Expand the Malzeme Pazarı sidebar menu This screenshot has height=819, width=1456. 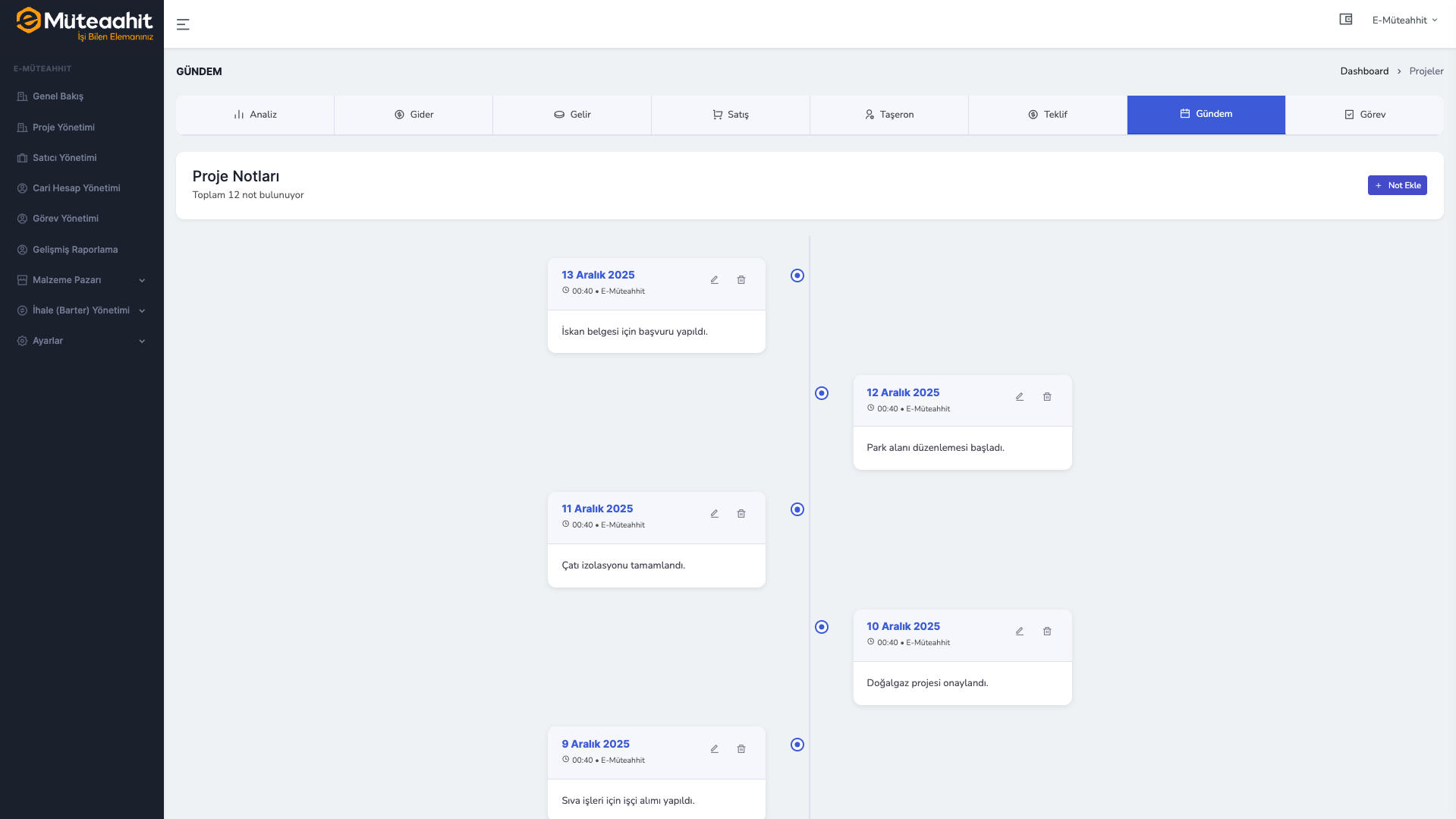point(81,280)
